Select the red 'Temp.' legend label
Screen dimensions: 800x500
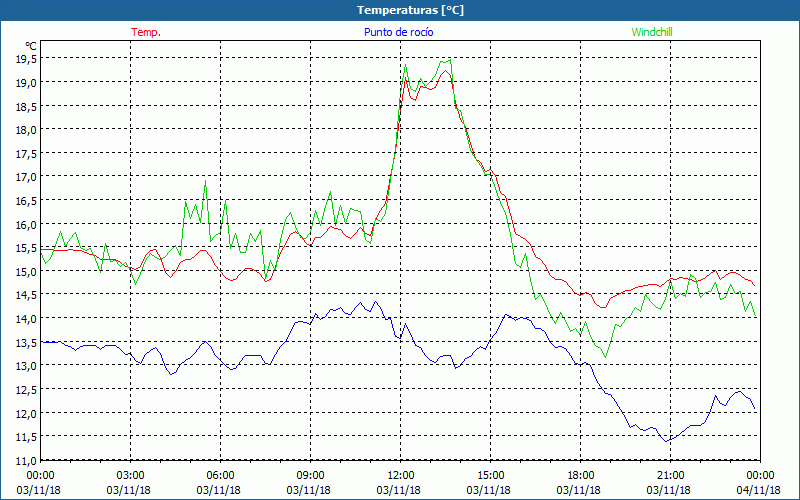[x=146, y=32]
